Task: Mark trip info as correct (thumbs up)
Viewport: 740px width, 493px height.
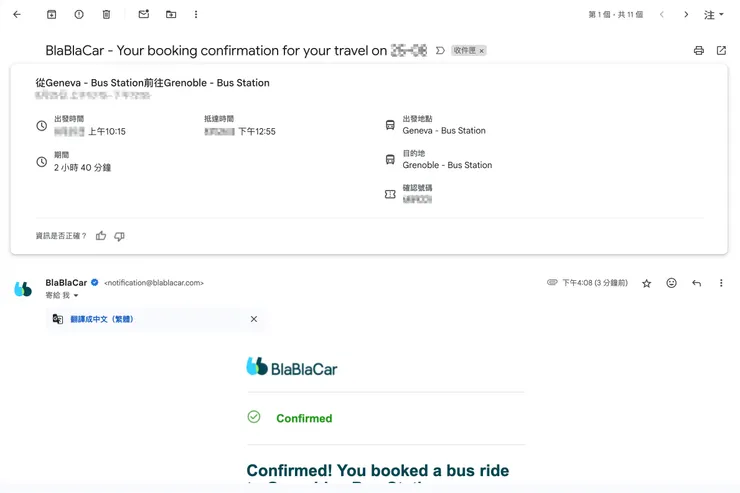Action: [x=101, y=236]
